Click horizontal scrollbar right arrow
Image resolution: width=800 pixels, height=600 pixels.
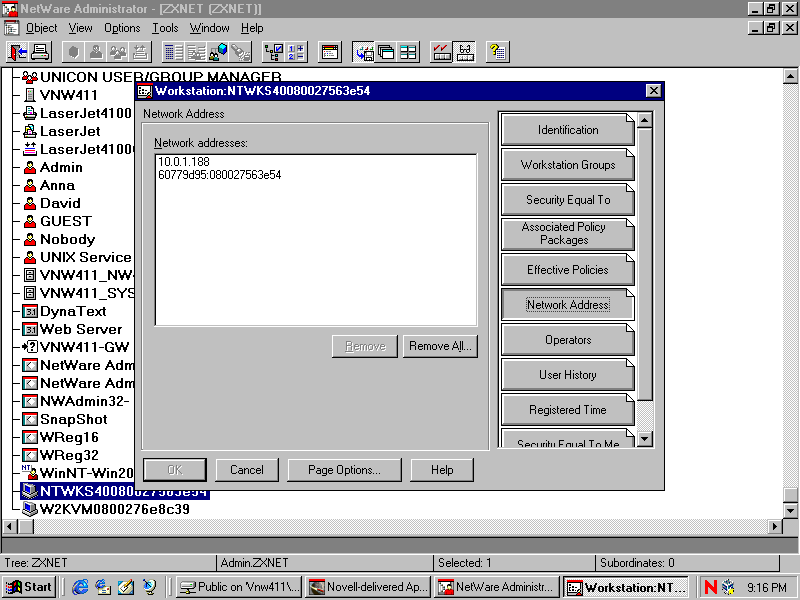[x=775, y=526]
